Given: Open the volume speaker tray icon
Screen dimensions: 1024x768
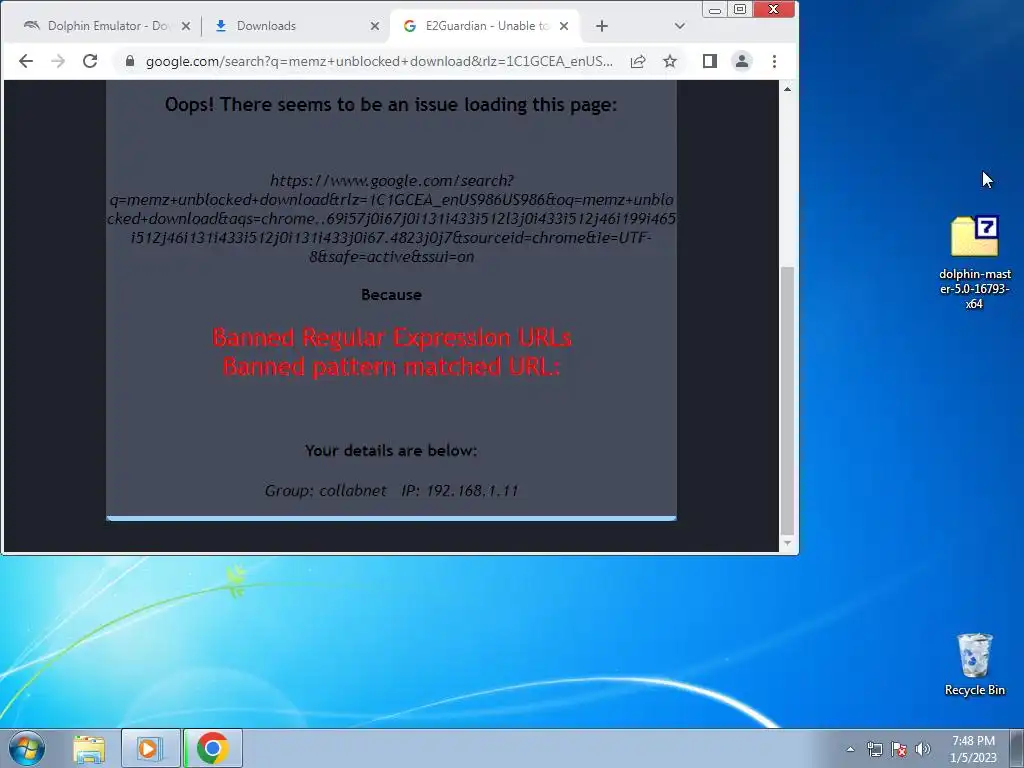Looking at the screenshot, I should tap(923, 749).
